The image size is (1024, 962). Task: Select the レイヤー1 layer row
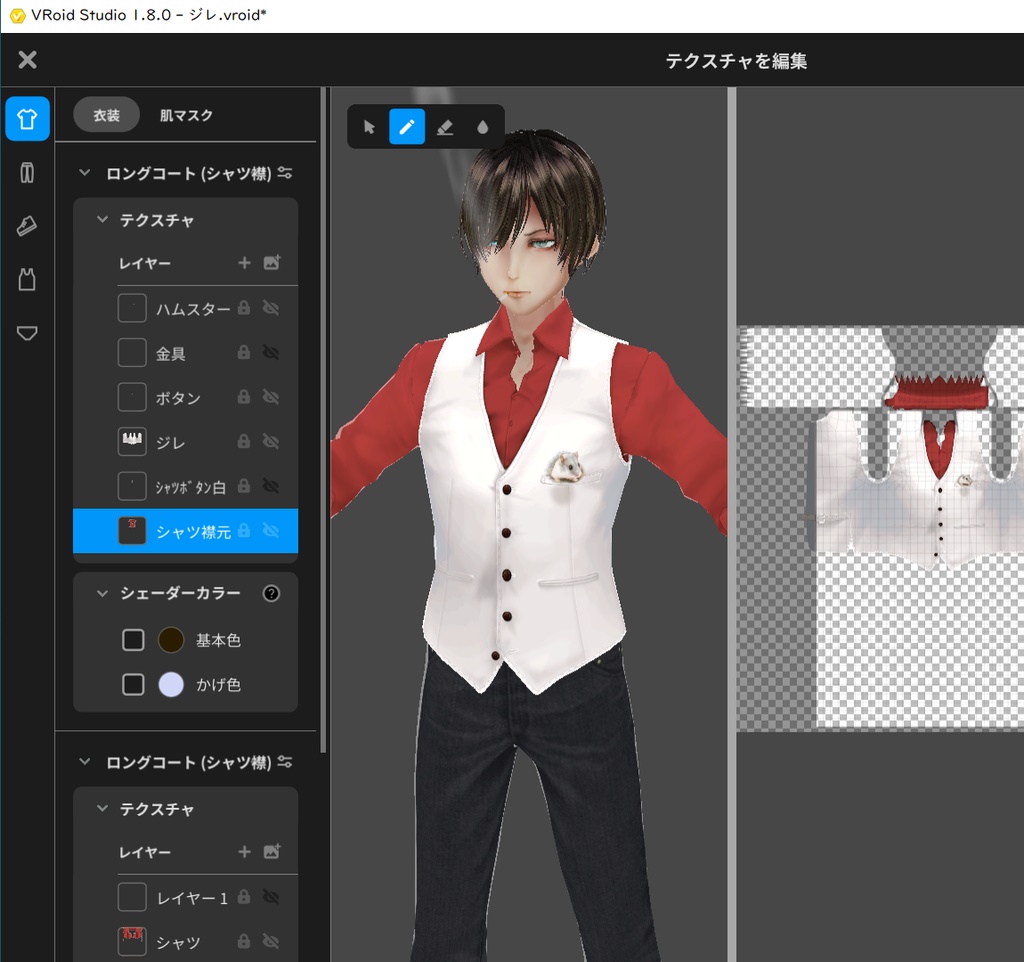pos(185,897)
